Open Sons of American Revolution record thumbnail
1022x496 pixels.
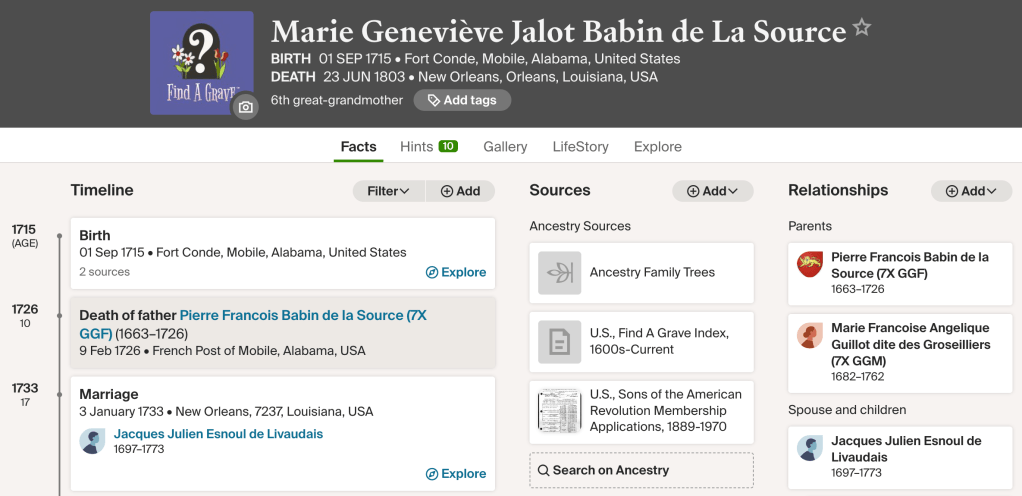559,411
